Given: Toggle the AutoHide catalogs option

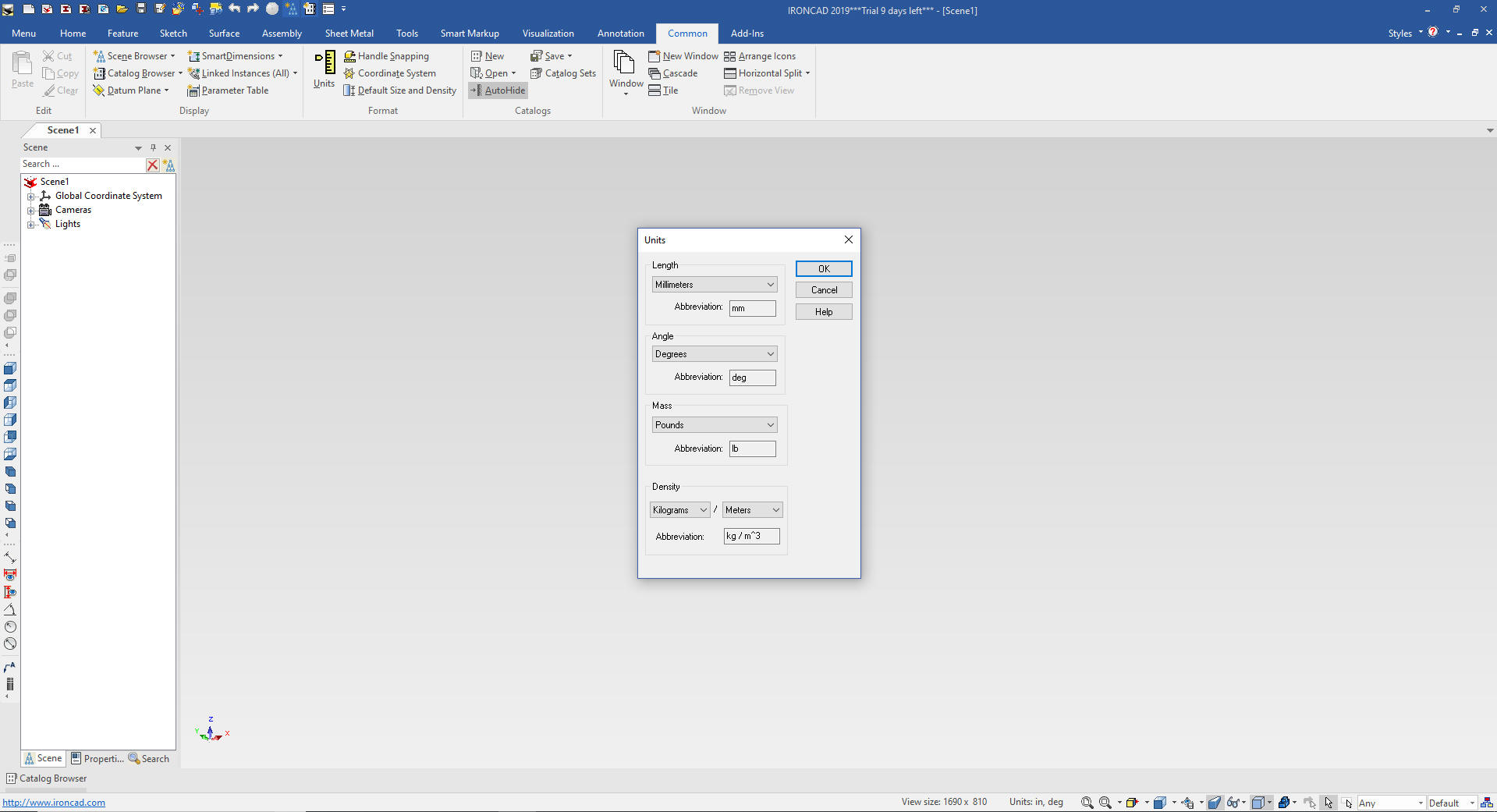Looking at the screenshot, I should [498, 90].
